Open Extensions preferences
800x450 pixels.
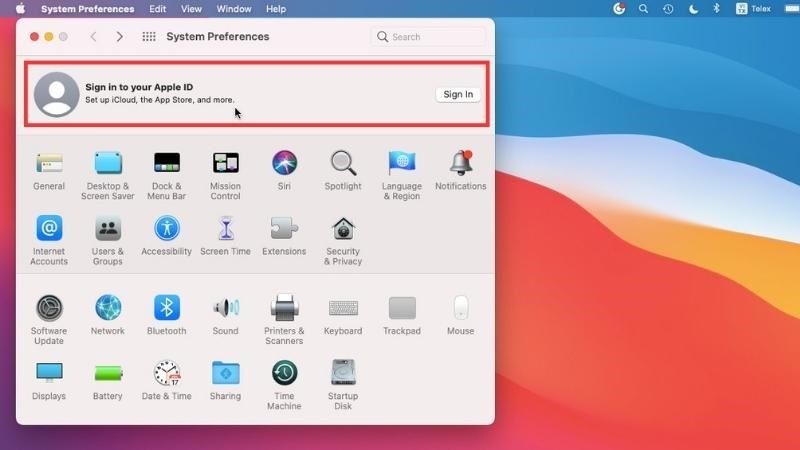pos(284,236)
